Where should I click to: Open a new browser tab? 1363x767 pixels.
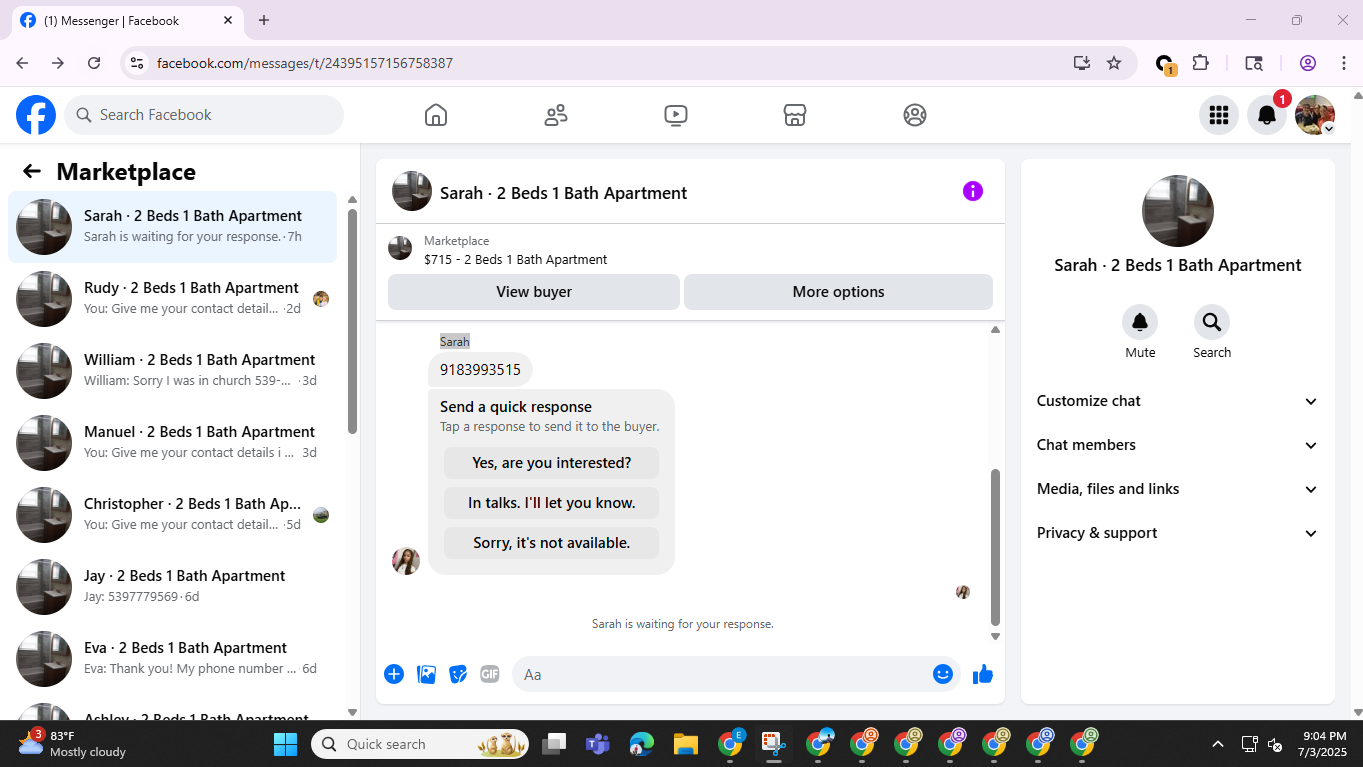click(264, 20)
